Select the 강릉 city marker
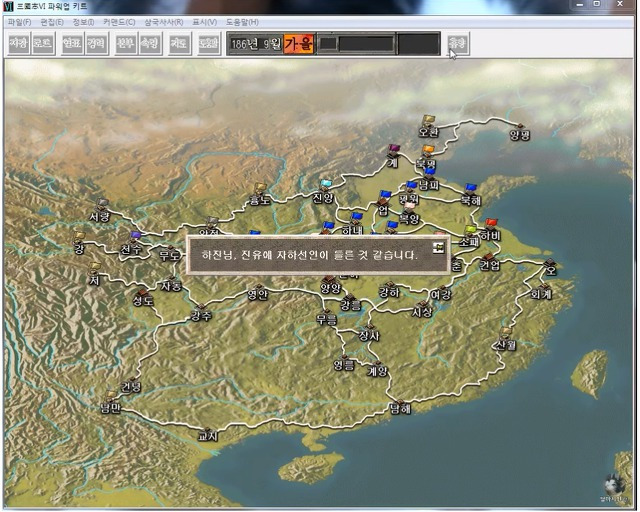 click(351, 303)
